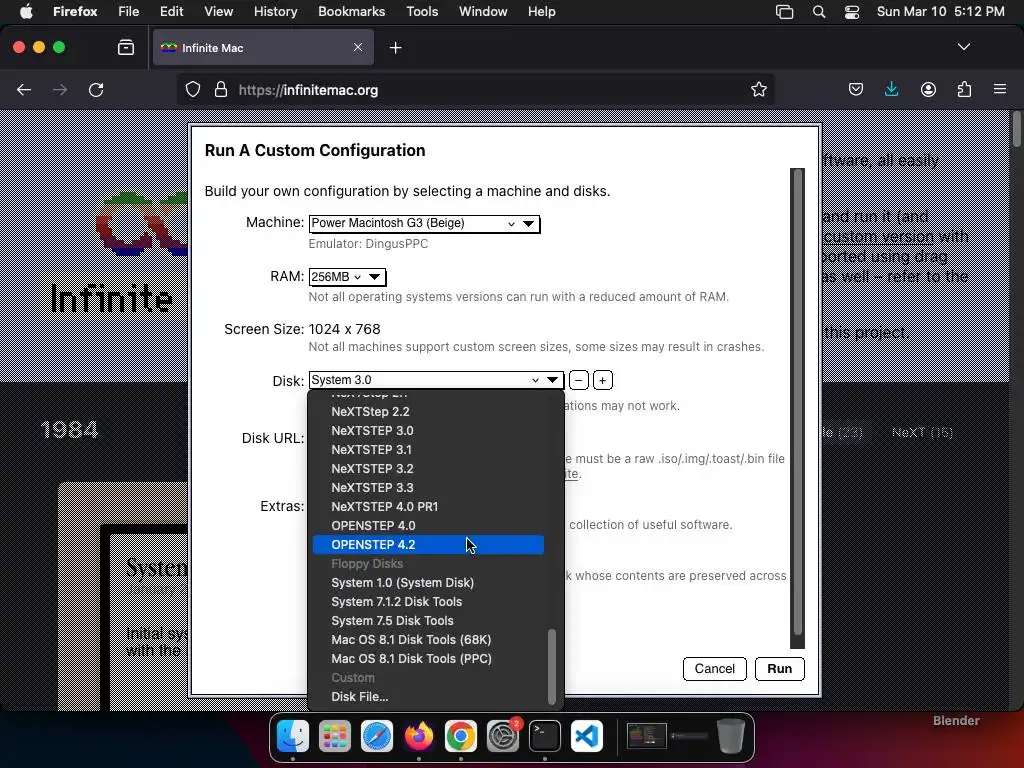Pick NeXTSTEP 3.3 disk option

(428, 487)
